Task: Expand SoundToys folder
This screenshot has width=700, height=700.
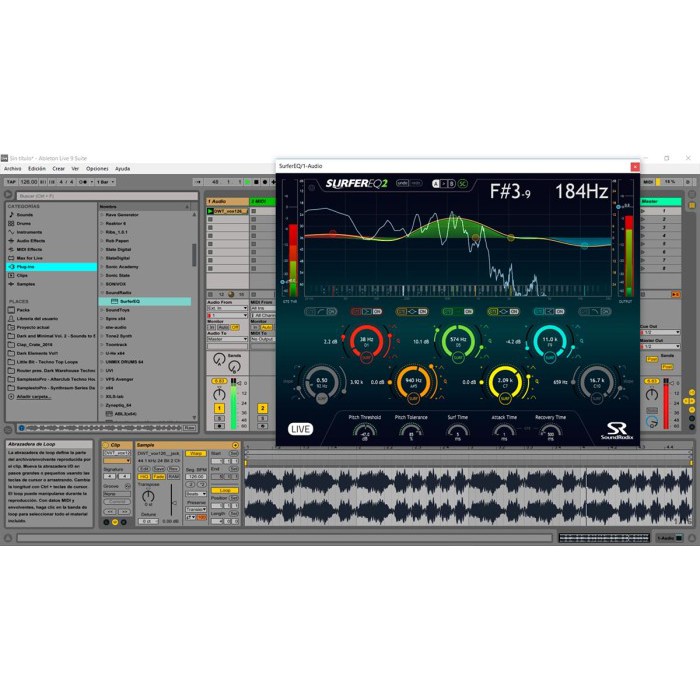Action: [102, 310]
